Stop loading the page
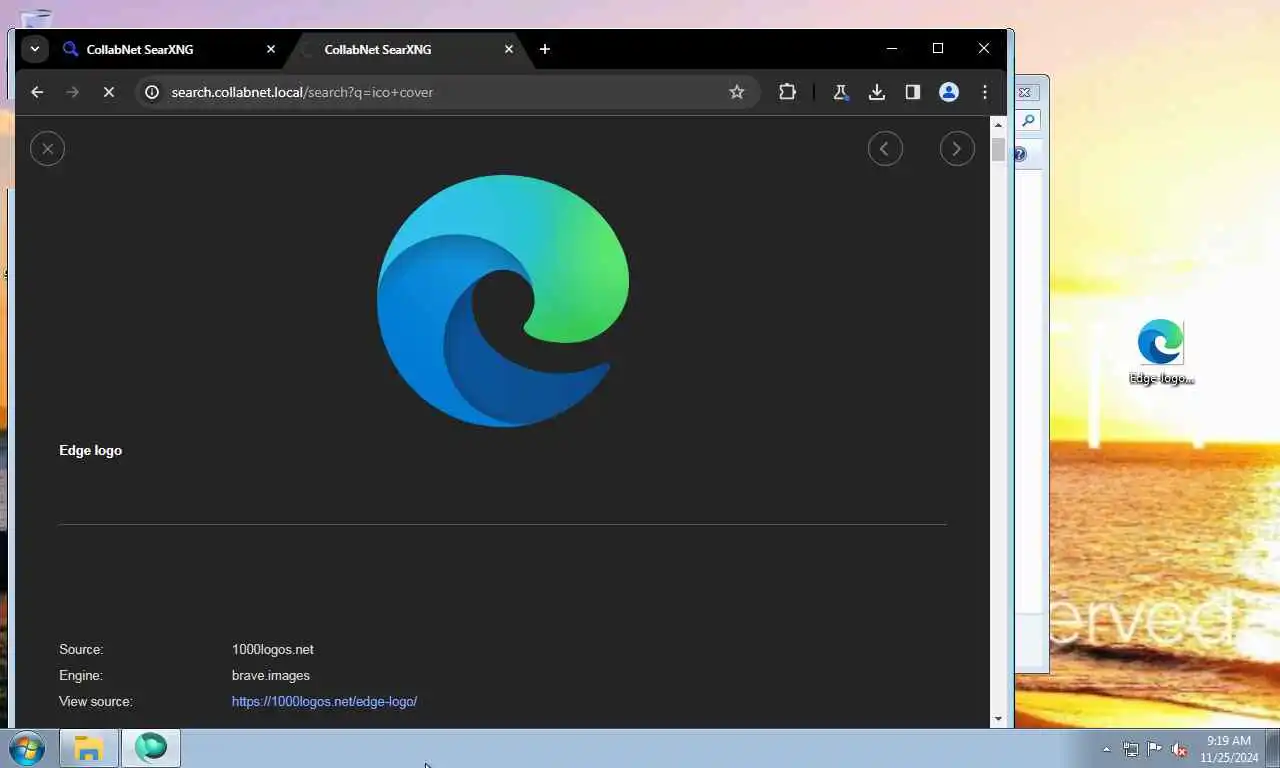1280x768 pixels. pyautogui.click(x=109, y=92)
